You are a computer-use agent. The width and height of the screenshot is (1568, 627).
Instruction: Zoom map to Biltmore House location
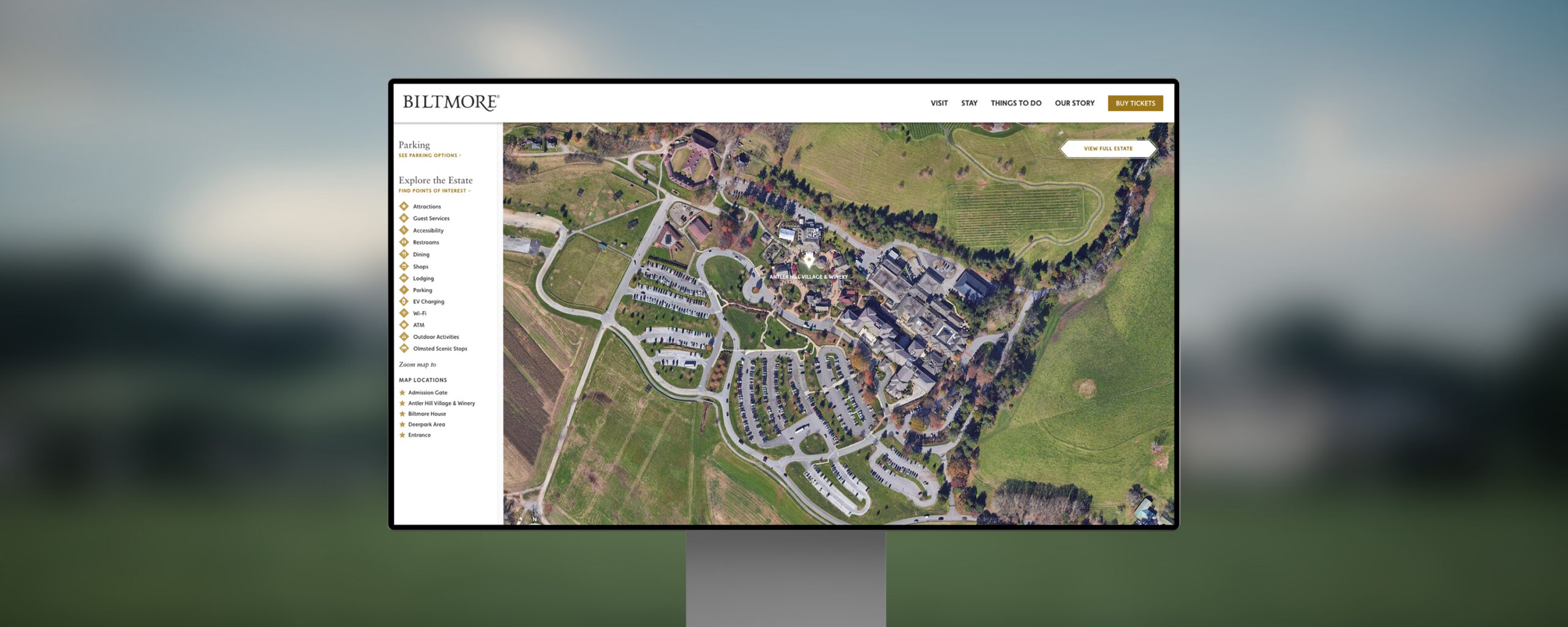(x=427, y=413)
